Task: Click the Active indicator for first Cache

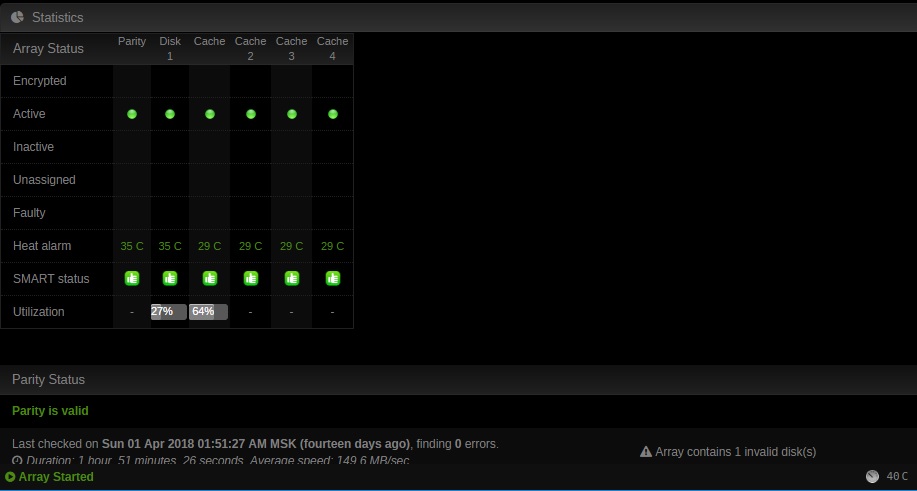Action: (x=209, y=114)
